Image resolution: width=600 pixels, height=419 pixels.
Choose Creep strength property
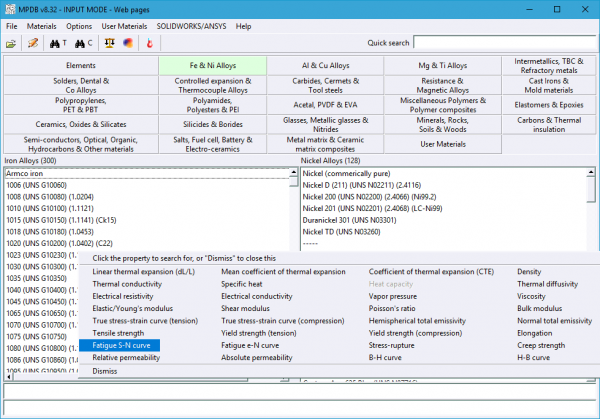tap(541, 345)
